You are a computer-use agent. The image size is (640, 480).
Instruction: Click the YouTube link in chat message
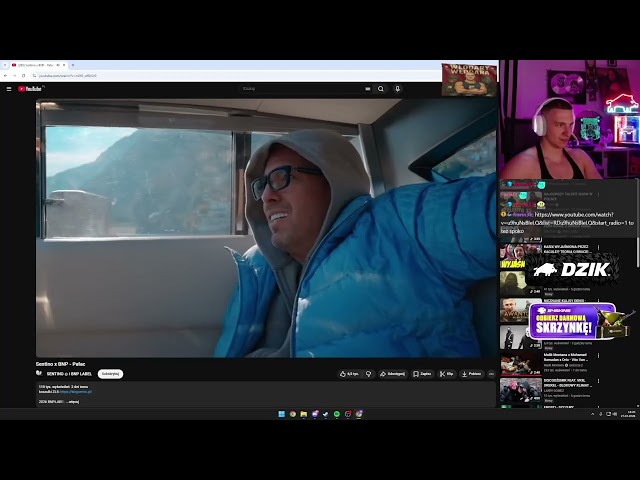point(565,219)
